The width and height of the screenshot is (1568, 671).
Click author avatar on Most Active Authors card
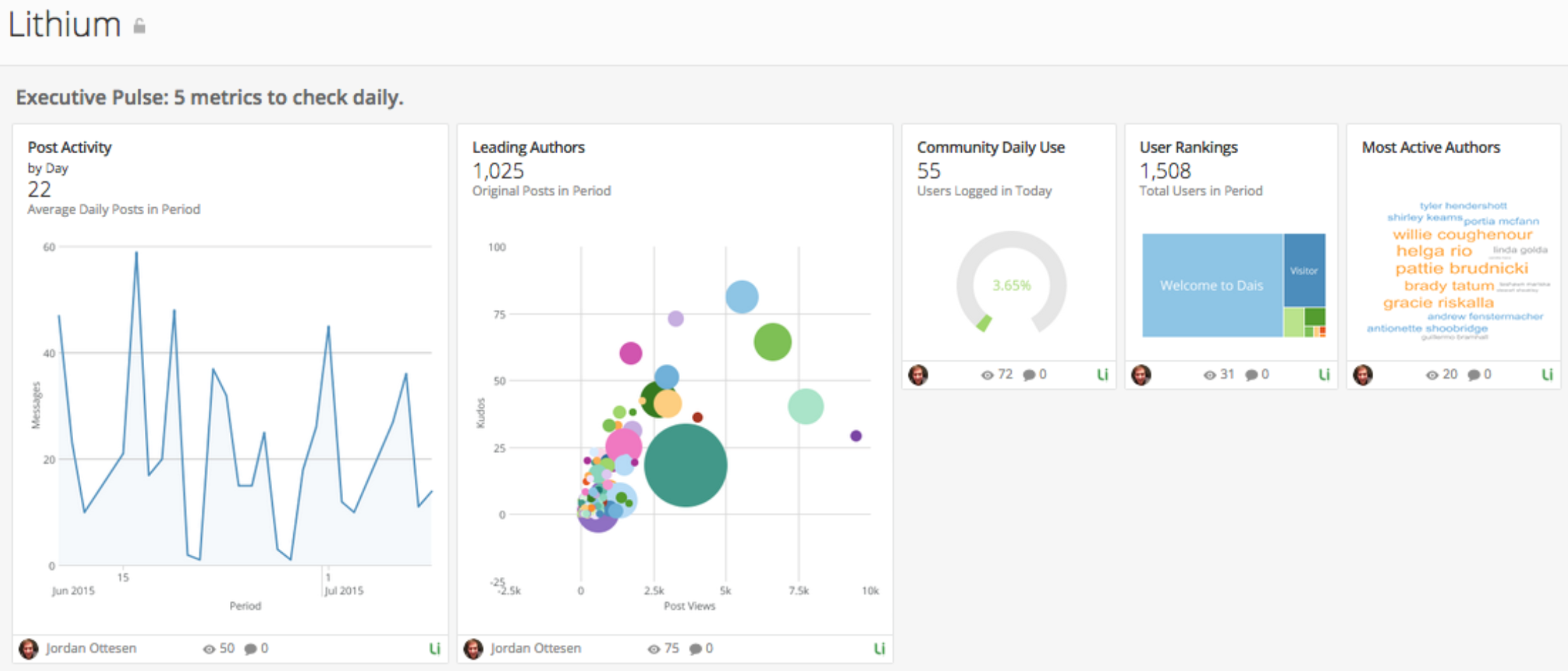click(x=1363, y=375)
